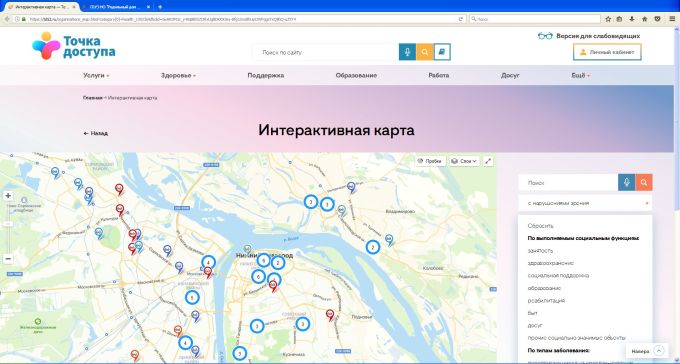680x364 pixels.
Task: Open the Работа section
Action: (x=438, y=75)
